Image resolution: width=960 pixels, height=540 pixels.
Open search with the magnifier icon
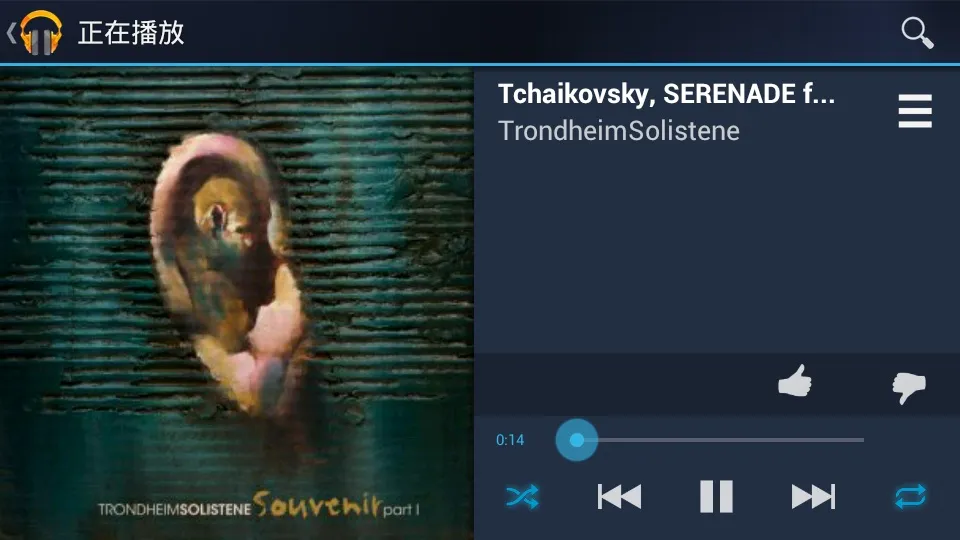click(x=917, y=32)
